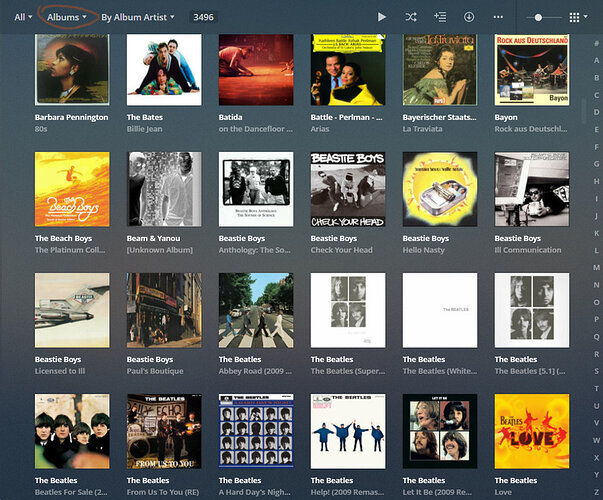Open Beatles For Sale album cover
603x500 pixels.
pos(72,431)
